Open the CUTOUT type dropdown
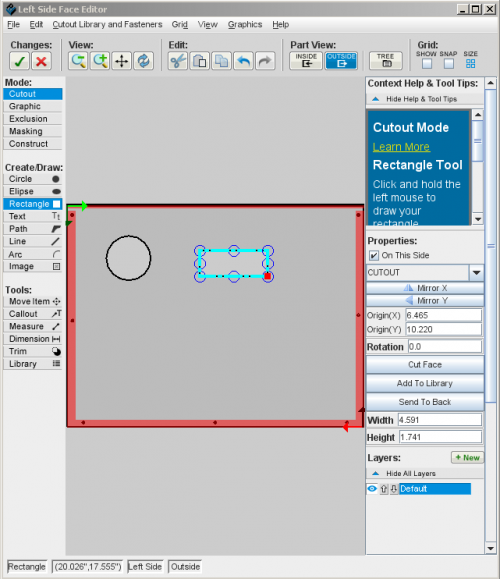Screen dimensions: 500x579 tap(476, 273)
